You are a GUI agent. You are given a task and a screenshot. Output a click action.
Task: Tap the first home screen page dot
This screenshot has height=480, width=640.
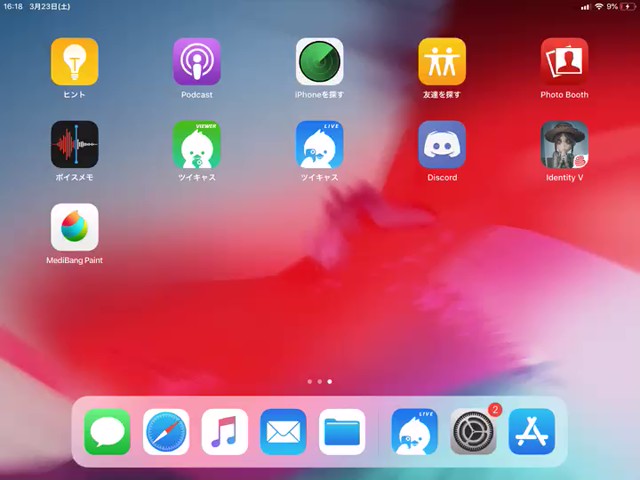click(x=309, y=382)
